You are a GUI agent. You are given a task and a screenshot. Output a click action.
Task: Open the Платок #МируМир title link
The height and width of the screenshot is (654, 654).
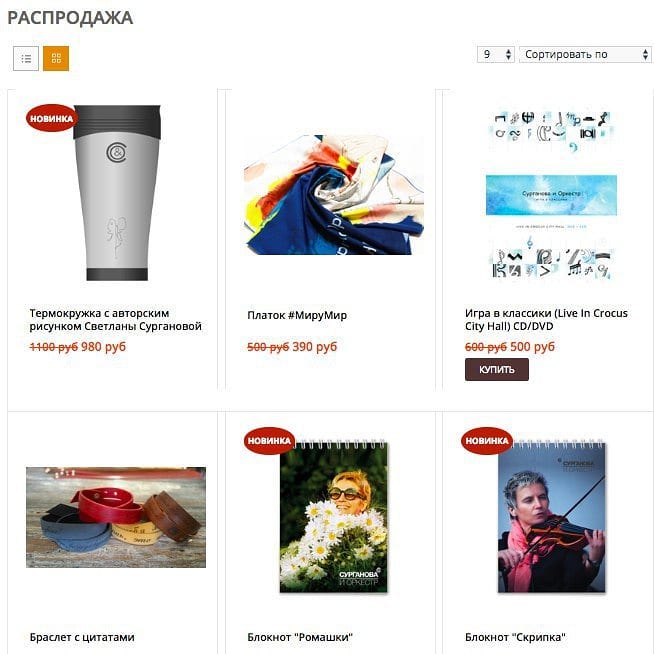pyautogui.click(x=297, y=315)
